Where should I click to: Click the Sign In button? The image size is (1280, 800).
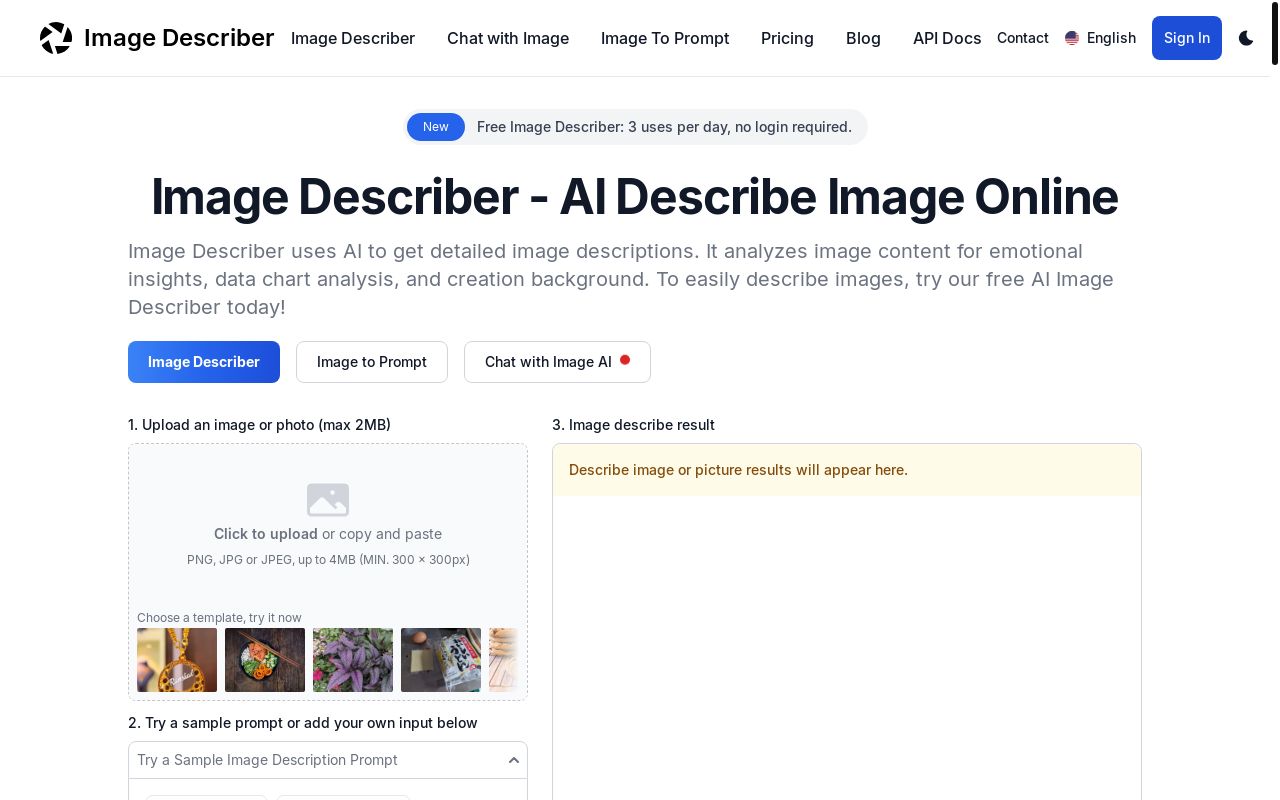coord(1186,38)
